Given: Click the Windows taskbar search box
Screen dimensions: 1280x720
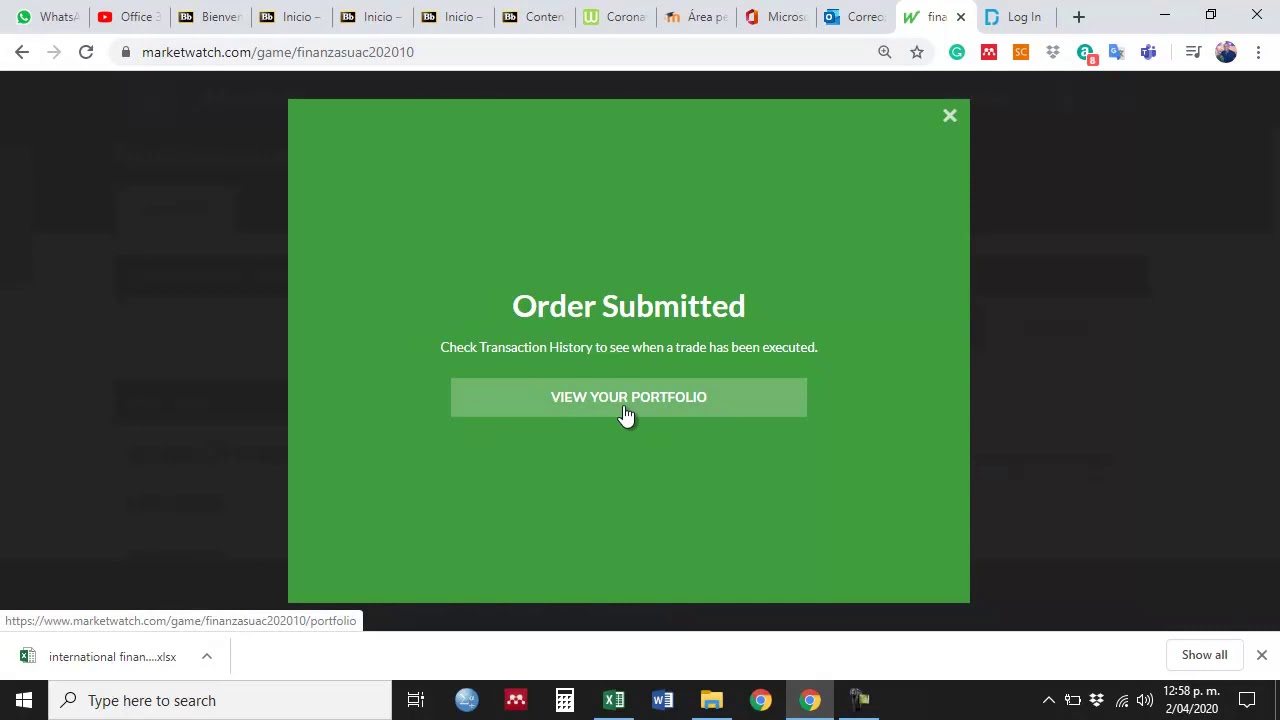Looking at the screenshot, I should 220,700.
